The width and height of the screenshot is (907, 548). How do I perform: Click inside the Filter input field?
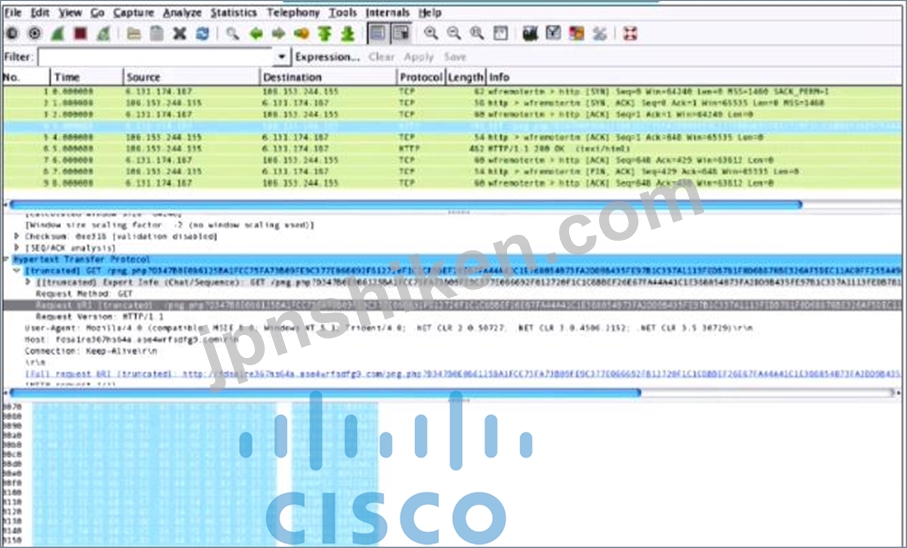pyautogui.click(x=156, y=57)
